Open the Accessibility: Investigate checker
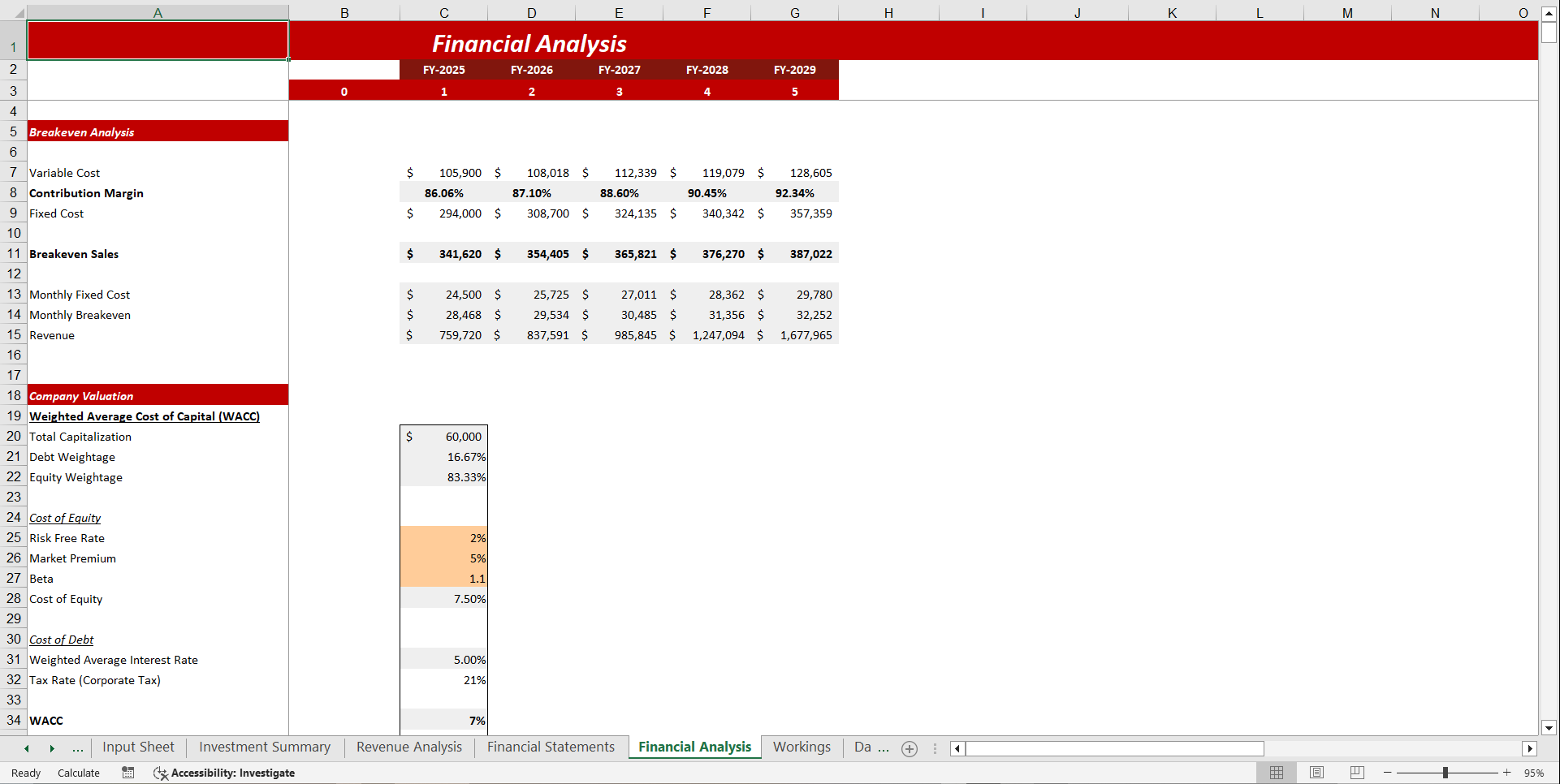The width and height of the screenshot is (1560, 784). (224, 773)
